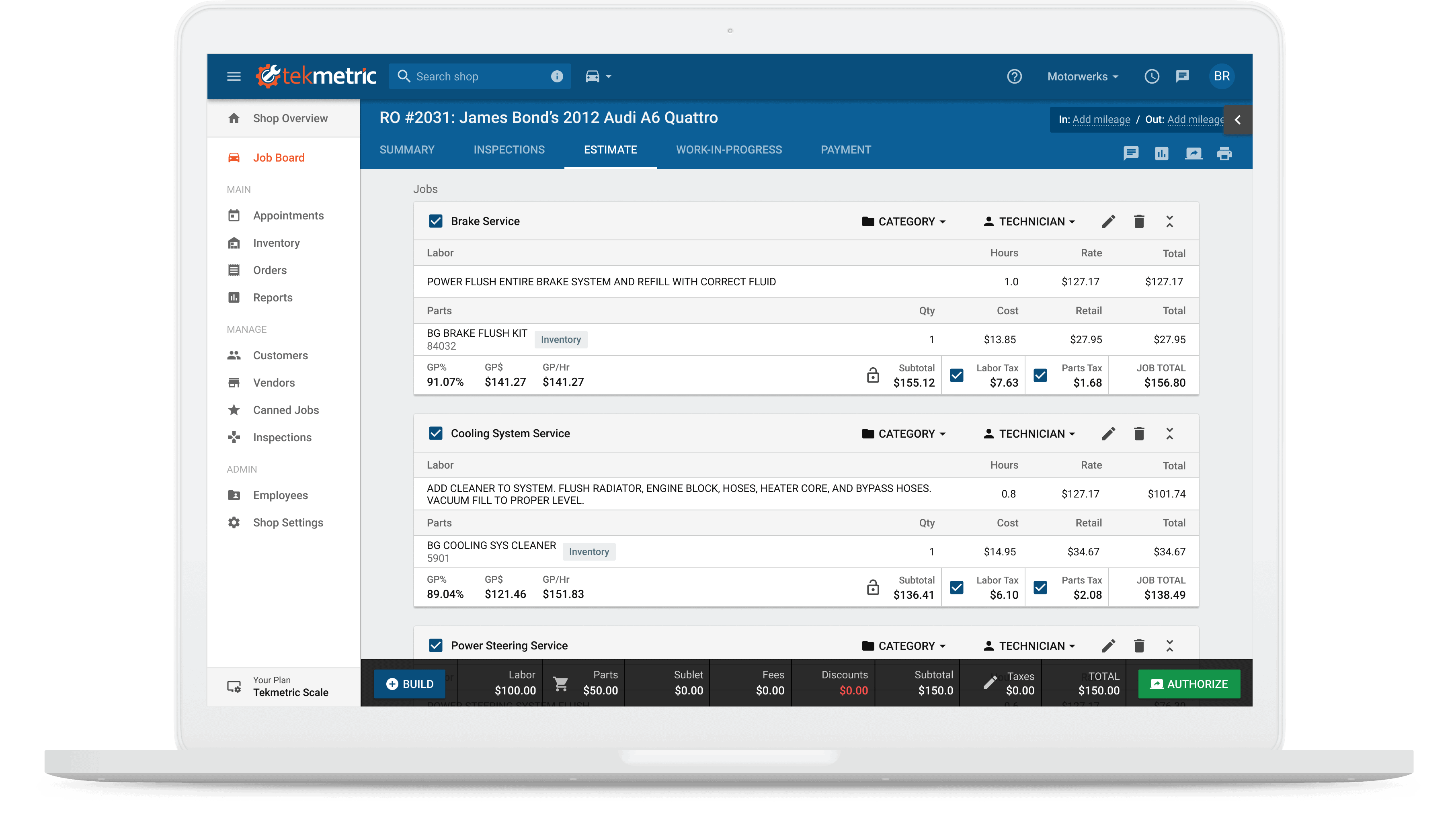Click the delete trash icon on Cooling System Service
1456x817 pixels.
click(x=1139, y=433)
